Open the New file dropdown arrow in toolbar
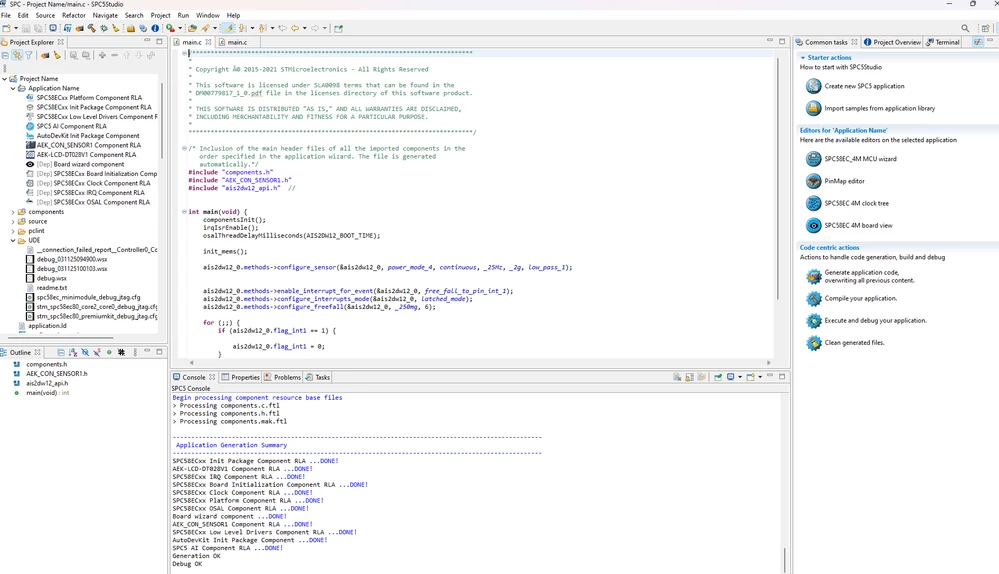Screen dimensions: 999x574 coord(16,28)
